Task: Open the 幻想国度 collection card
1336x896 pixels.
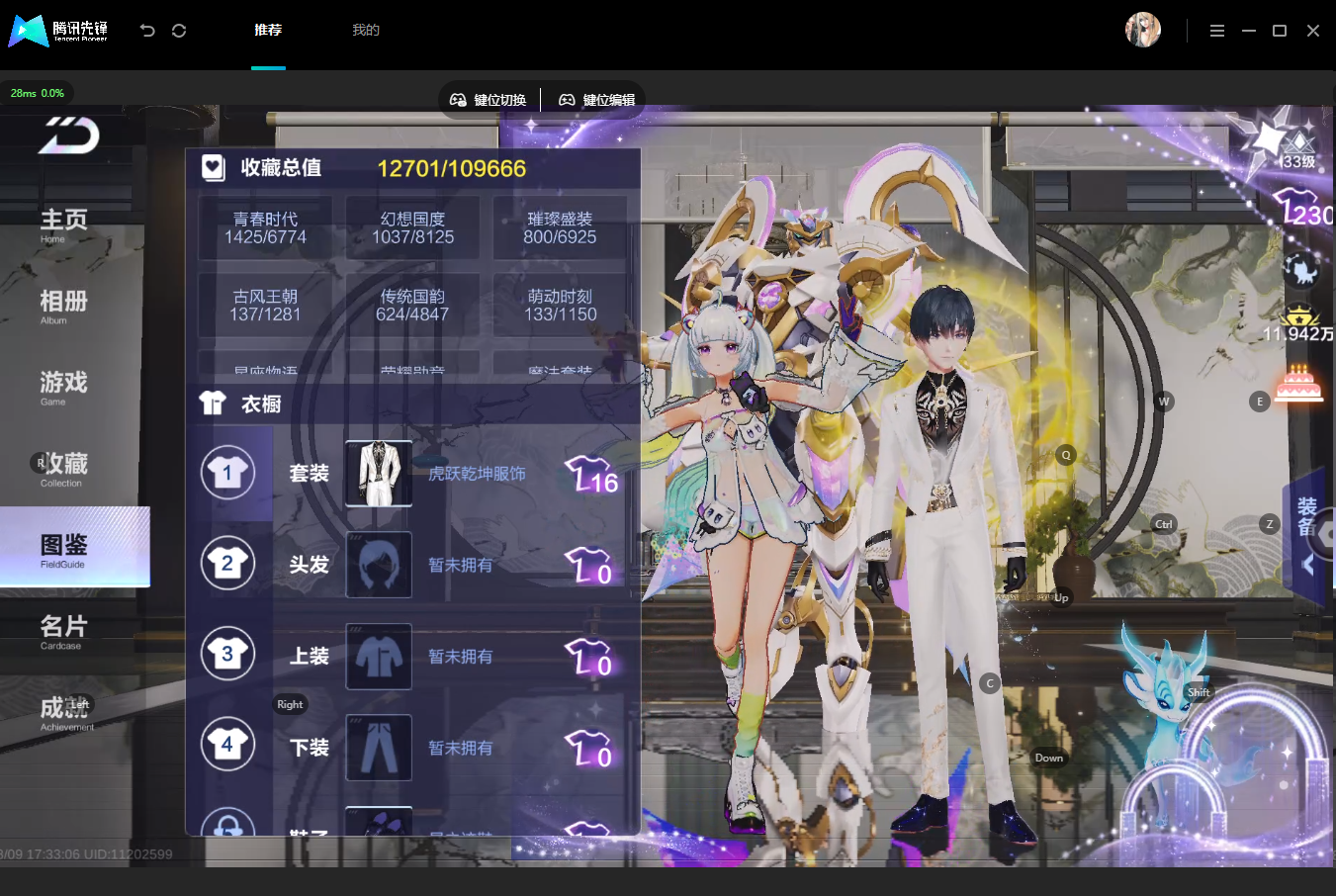Action: tap(412, 227)
